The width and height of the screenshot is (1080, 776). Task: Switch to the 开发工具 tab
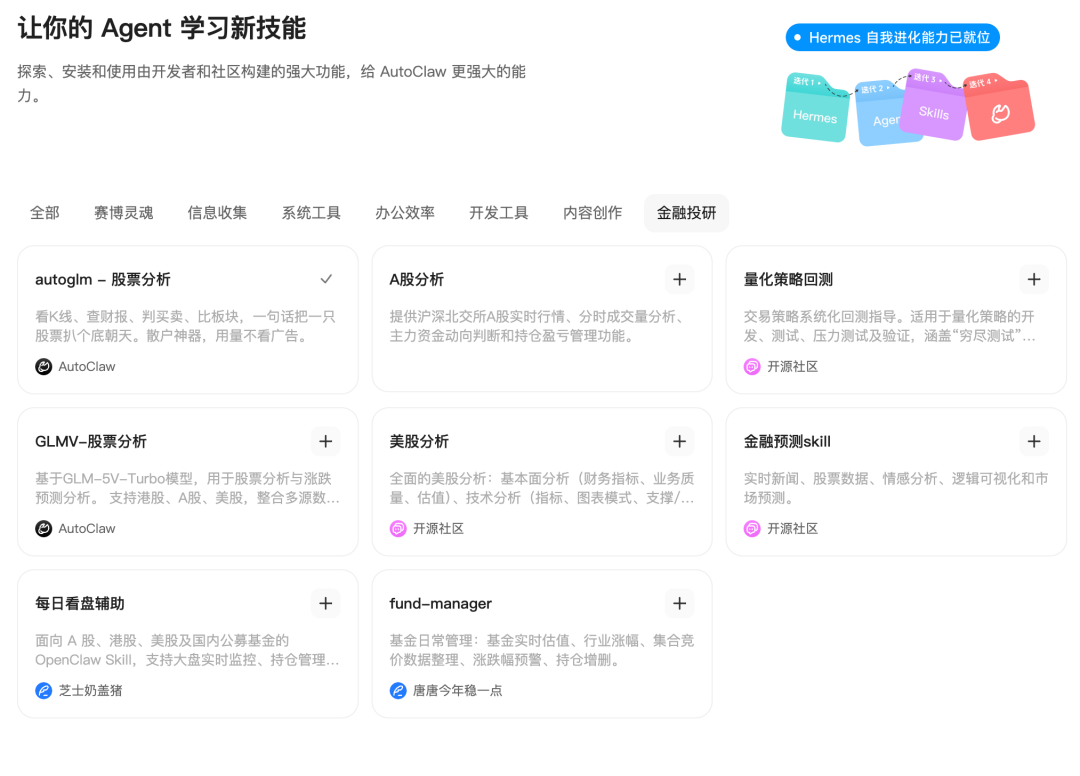click(498, 212)
